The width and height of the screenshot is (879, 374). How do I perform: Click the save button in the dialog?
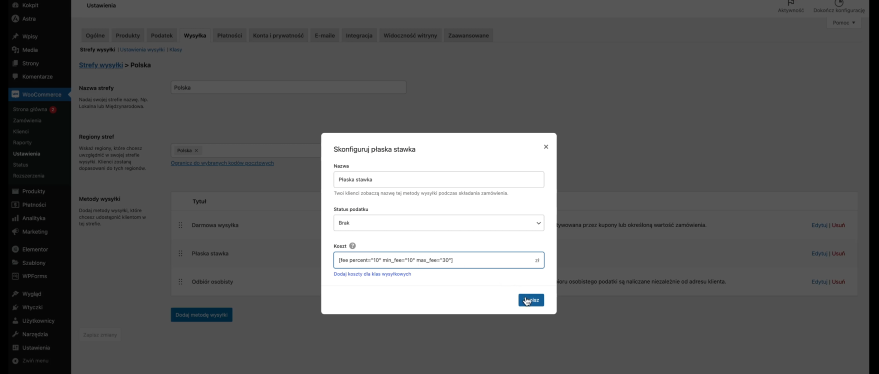point(531,300)
